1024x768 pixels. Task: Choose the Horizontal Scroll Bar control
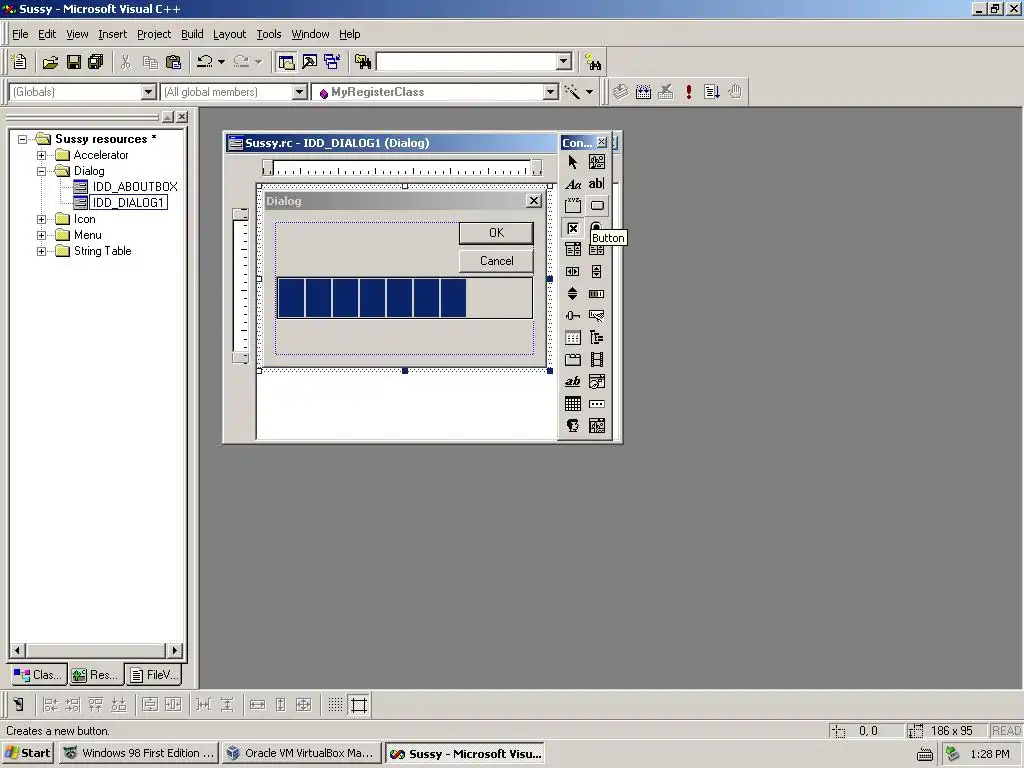coord(573,272)
